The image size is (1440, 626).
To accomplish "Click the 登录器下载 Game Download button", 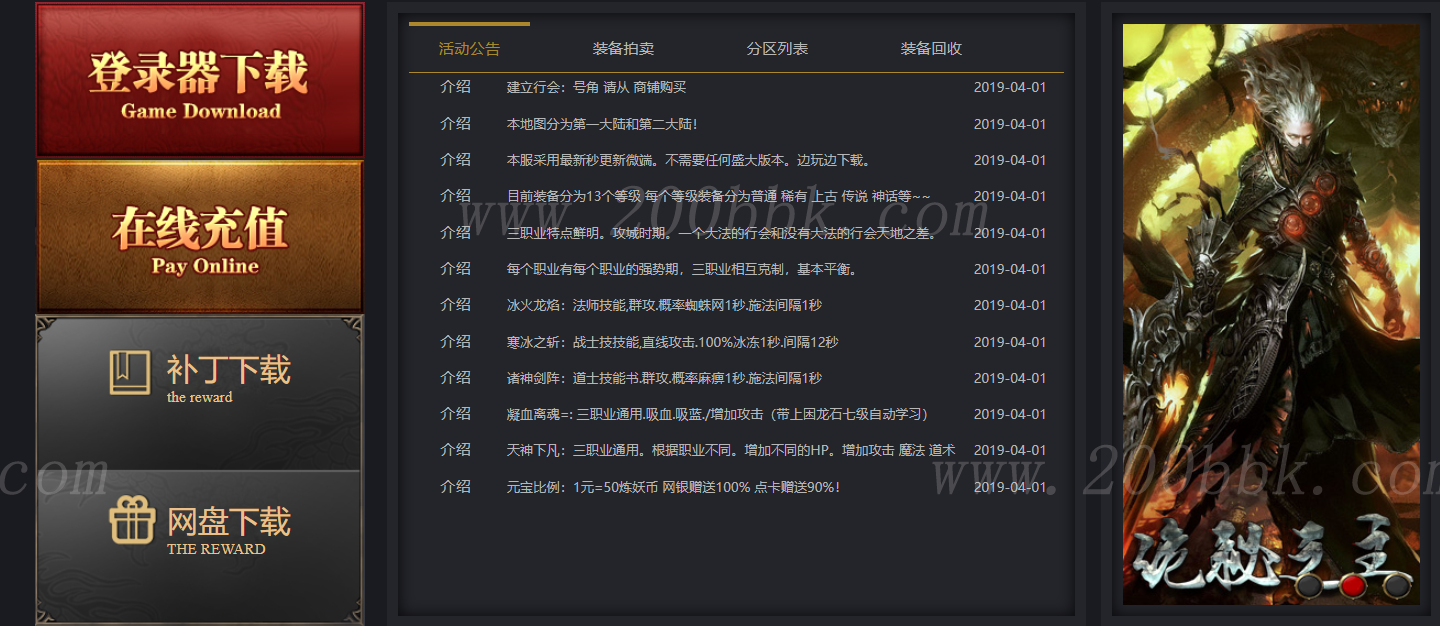I will (200, 80).
